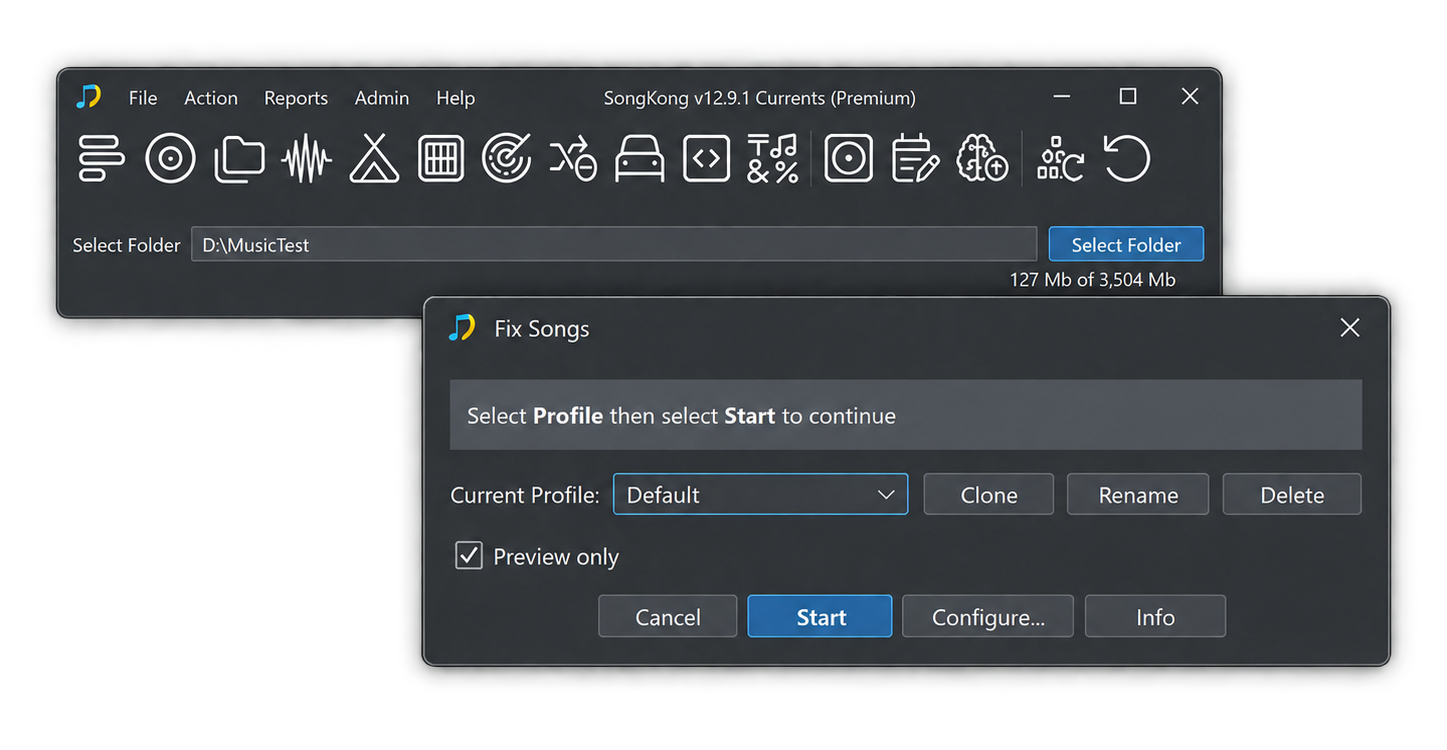The height and width of the screenshot is (750, 1447).
Task: Click the text lines toolbar icon
Action: [x=101, y=159]
